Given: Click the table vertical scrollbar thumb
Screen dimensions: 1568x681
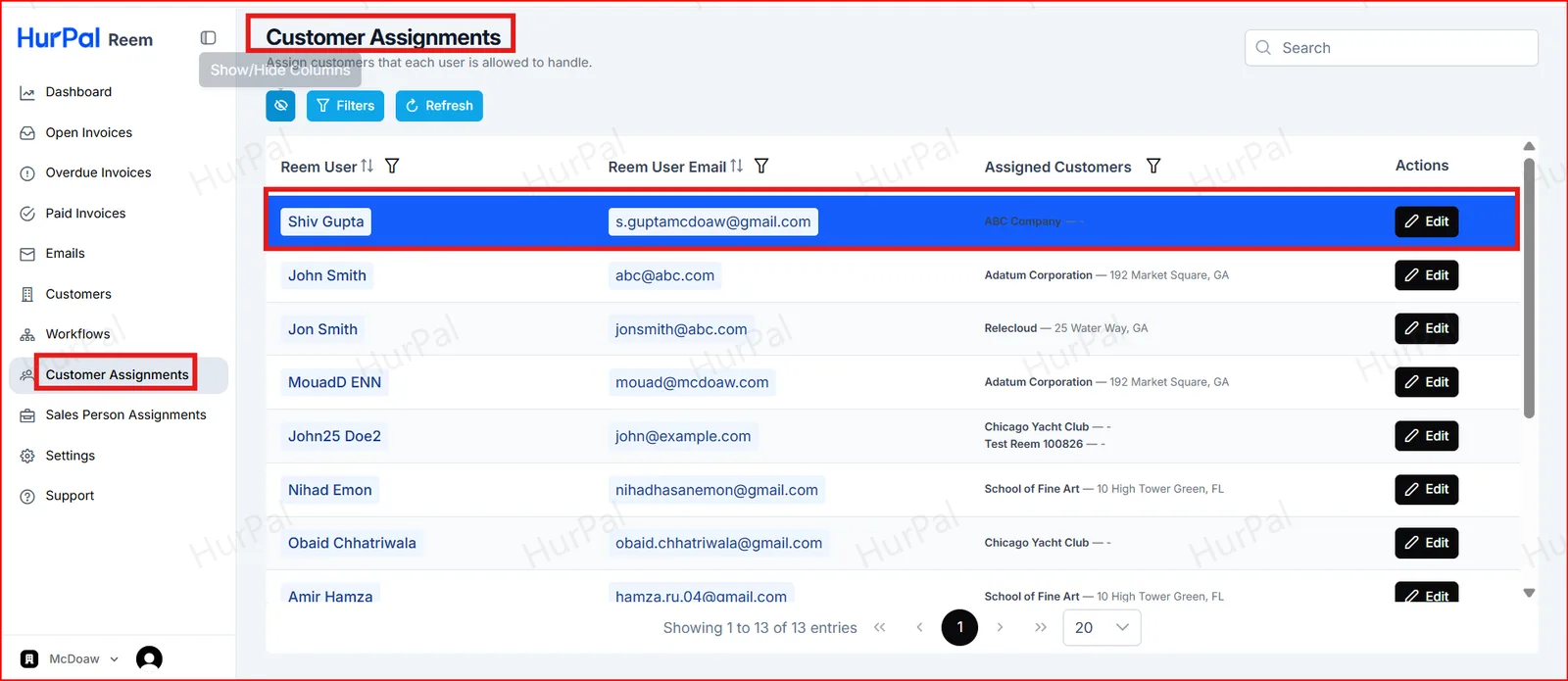Looking at the screenshot, I should (1529, 289).
